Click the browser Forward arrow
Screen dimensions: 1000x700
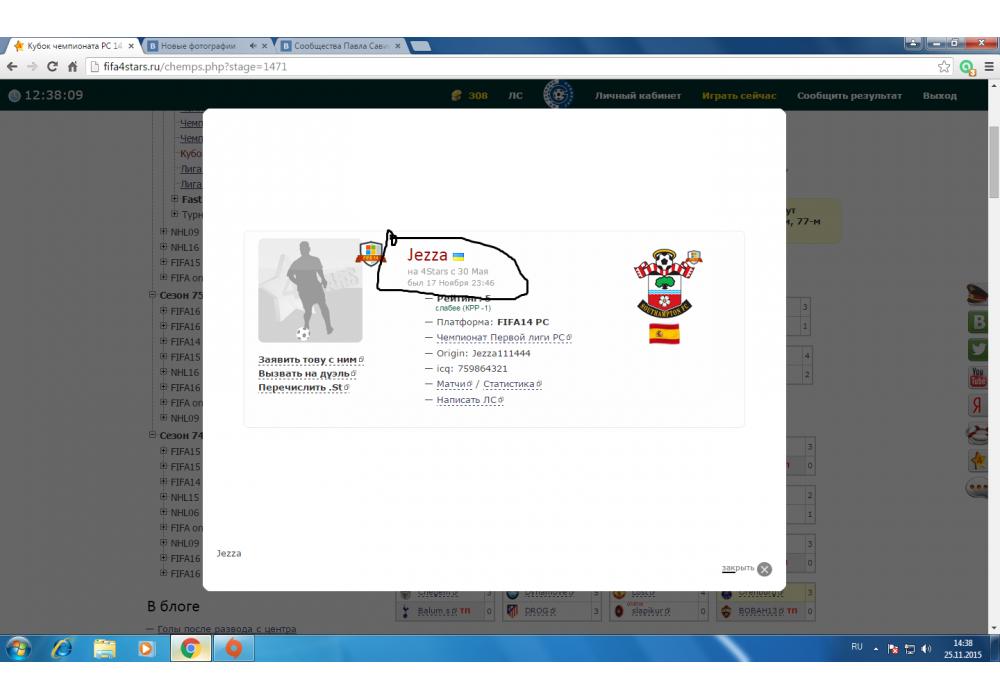(32, 66)
